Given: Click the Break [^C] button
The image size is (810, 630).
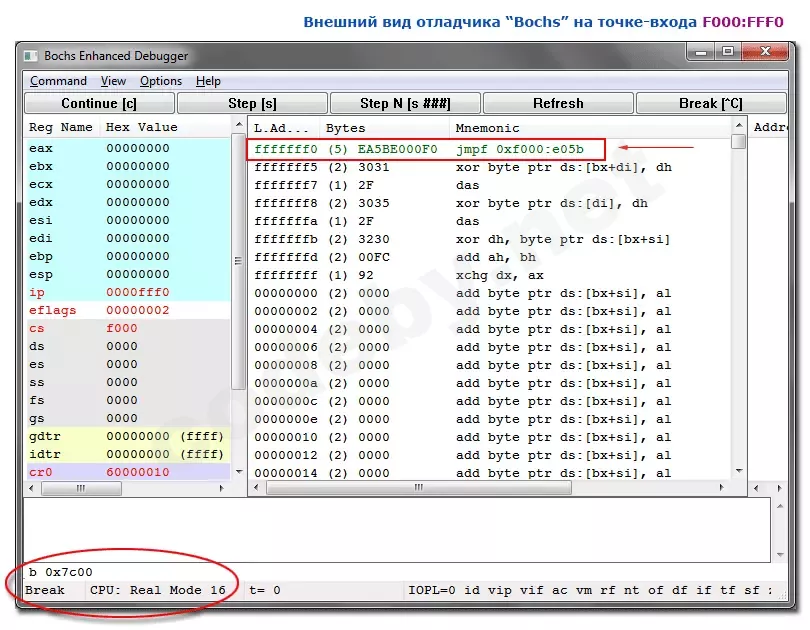Looking at the screenshot, I should [x=711, y=103].
